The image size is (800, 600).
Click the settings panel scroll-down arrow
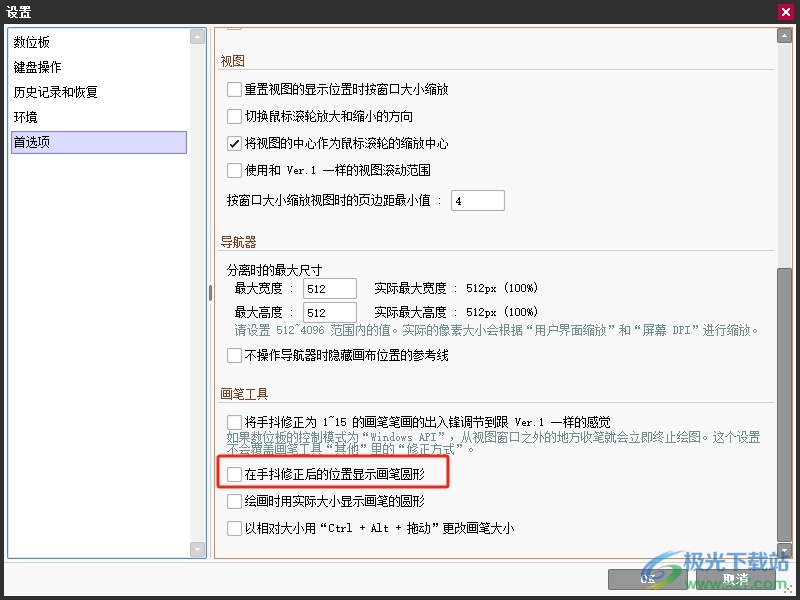point(784,551)
